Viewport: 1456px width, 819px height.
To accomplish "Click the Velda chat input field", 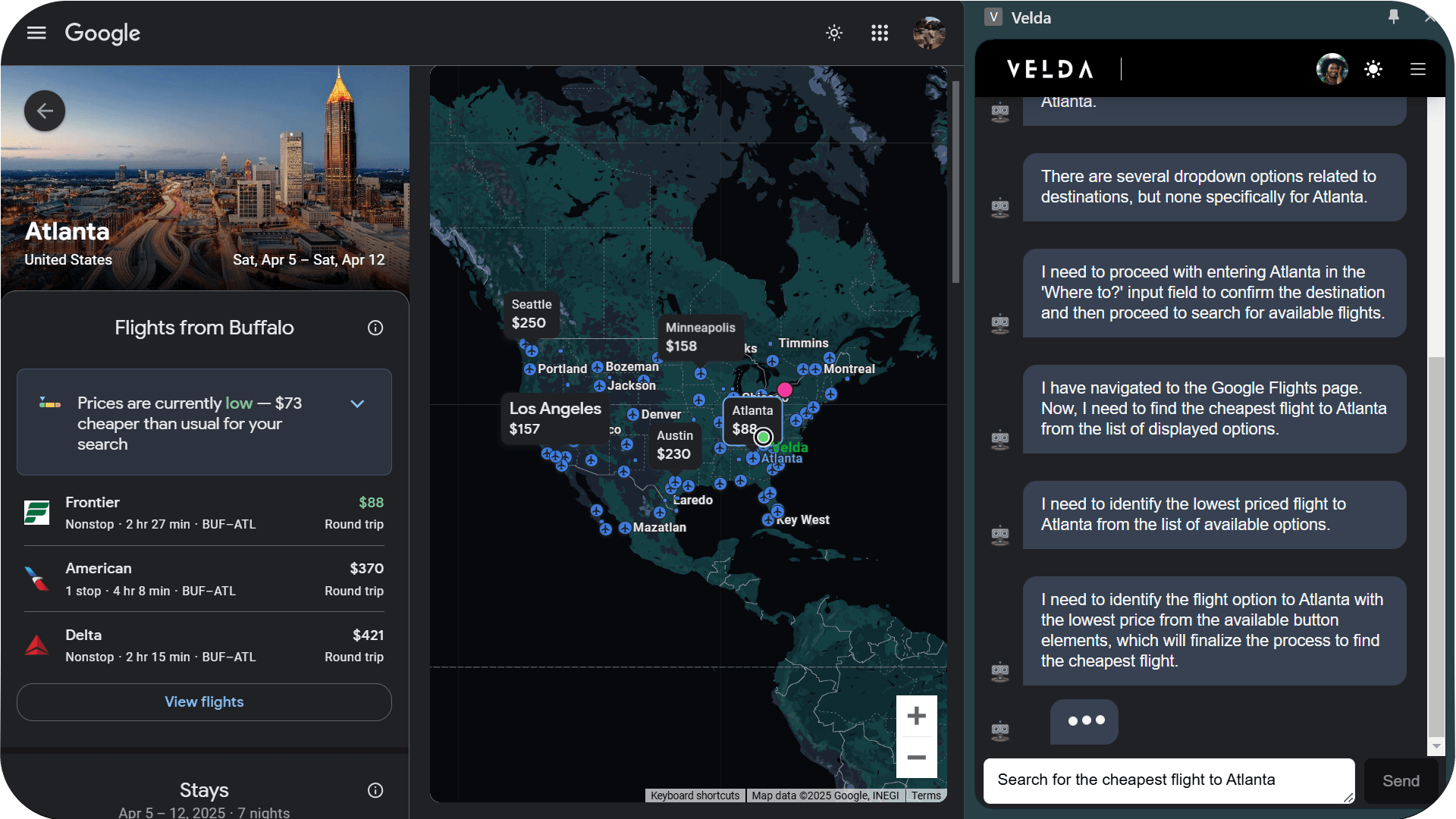I will (1169, 780).
